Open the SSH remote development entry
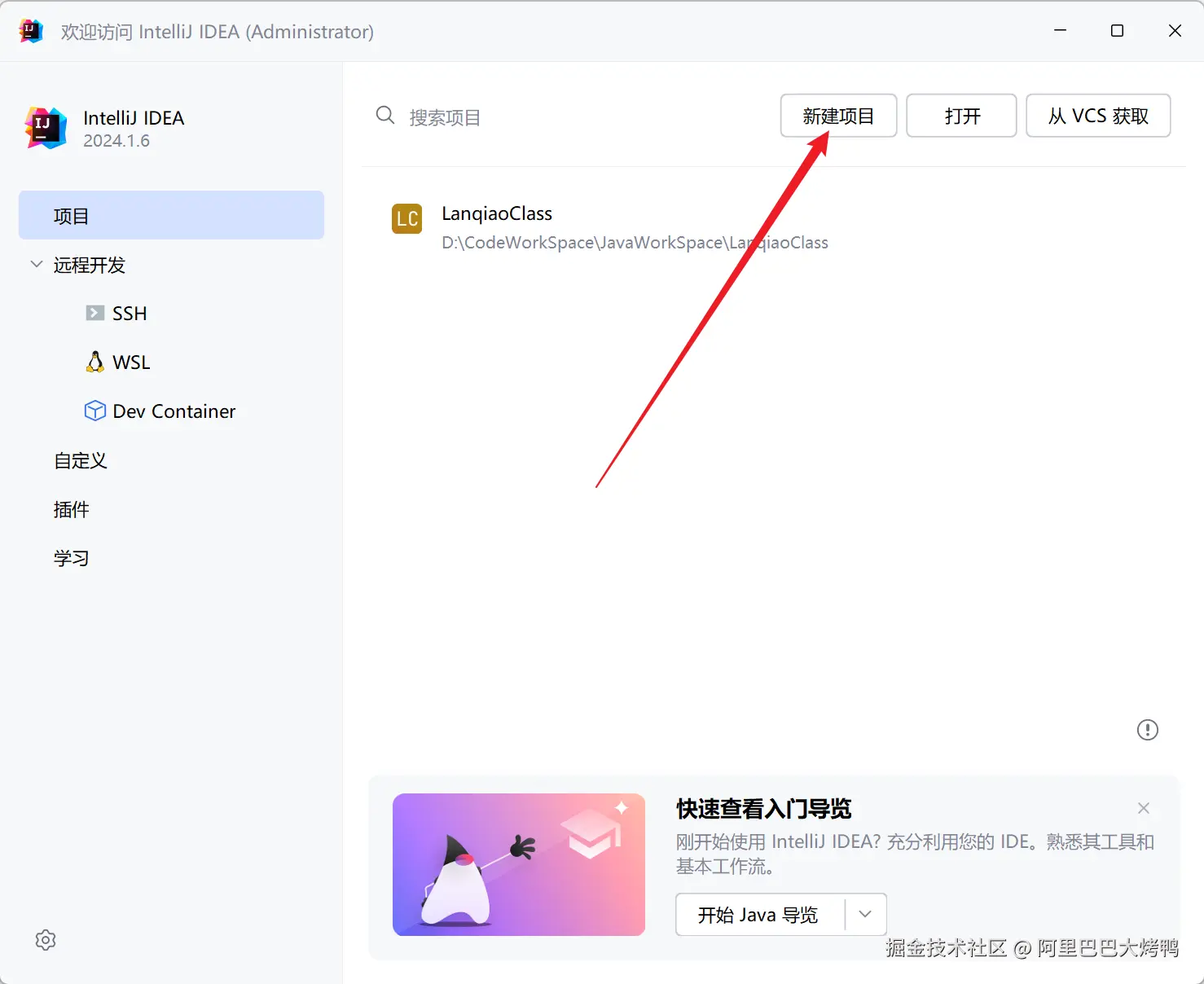Screen dimensions: 1204x984 coord(130,314)
